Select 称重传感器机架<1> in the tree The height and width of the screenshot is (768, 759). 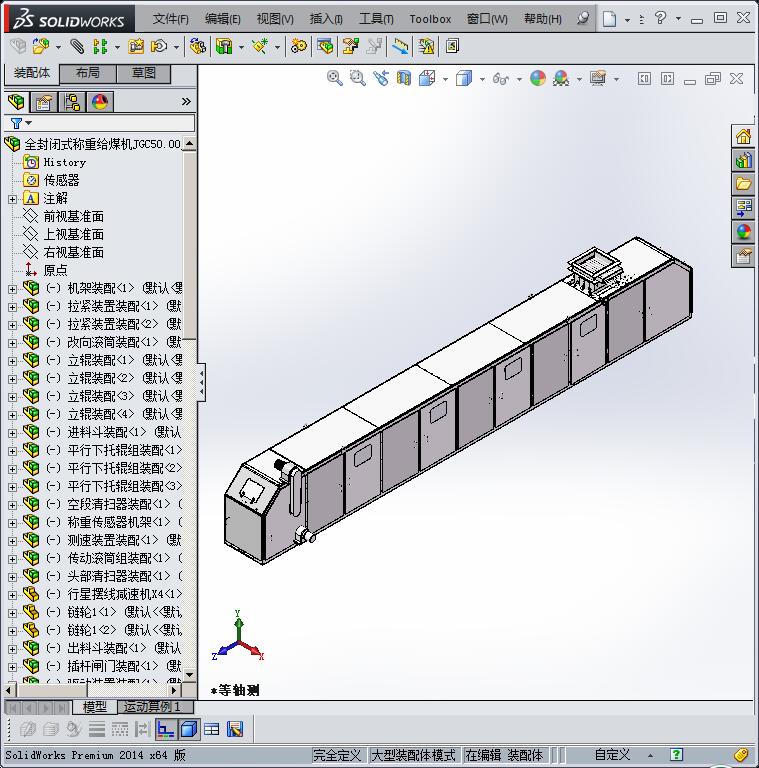pos(119,522)
